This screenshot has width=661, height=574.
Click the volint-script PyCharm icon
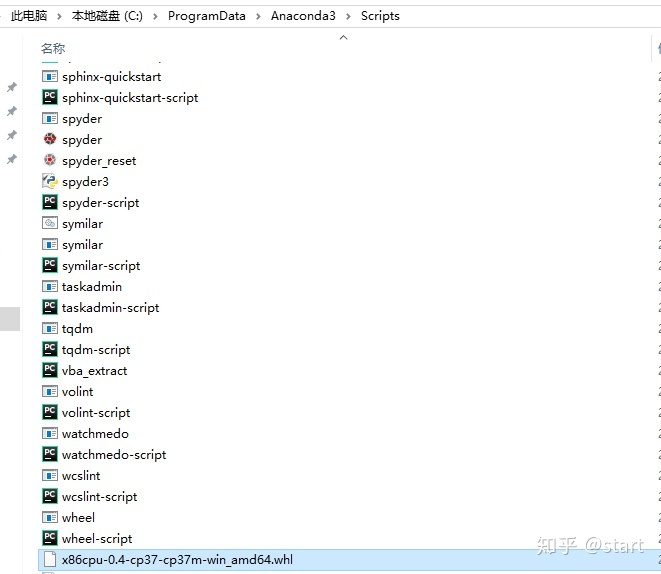click(50, 412)
